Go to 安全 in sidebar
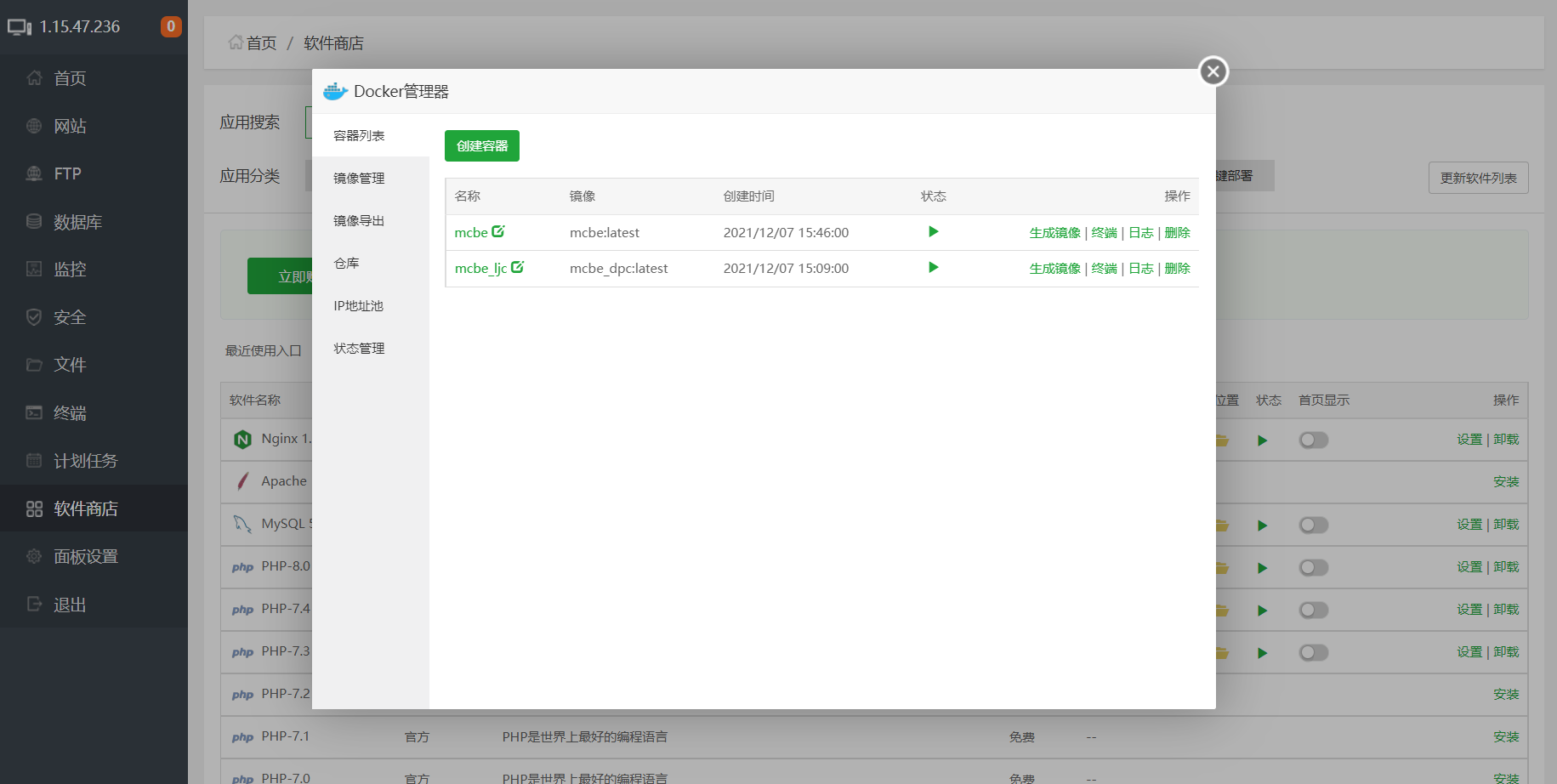The height and width of the screenshot is (784, 1557). [94, 317]
